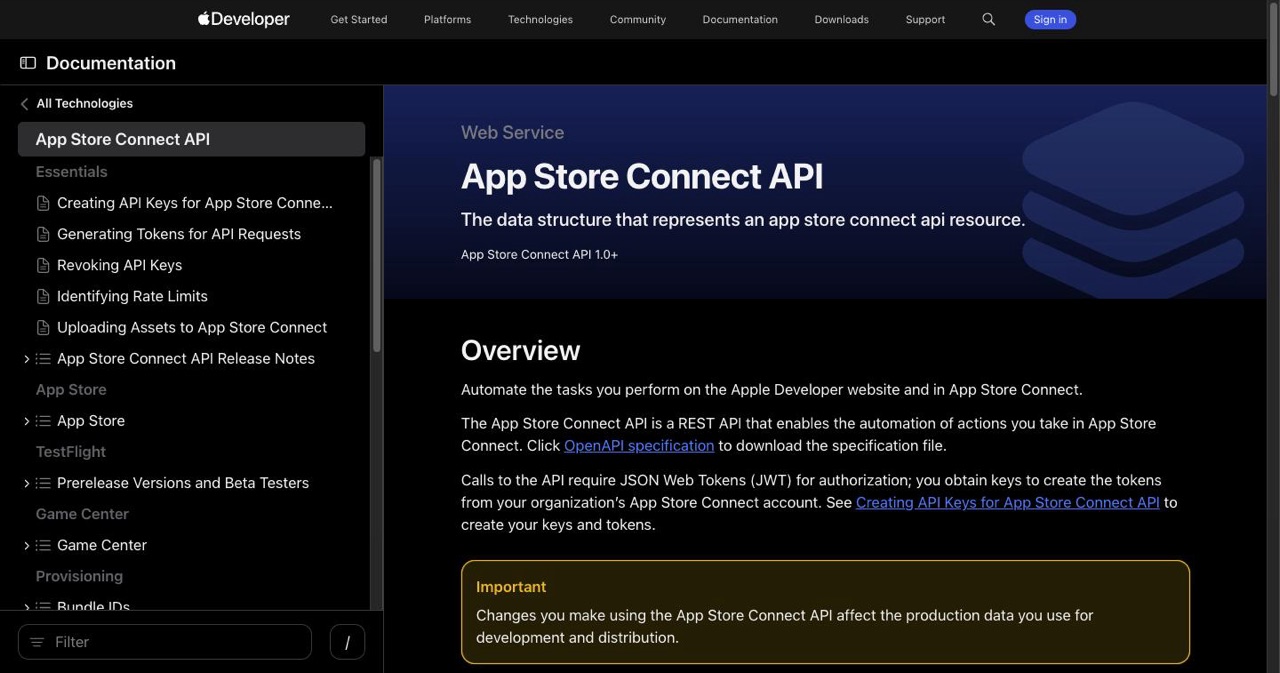Click list icon beside Prerelease Versions
The image size is (1280, 673).
click(x=43, y=483)
